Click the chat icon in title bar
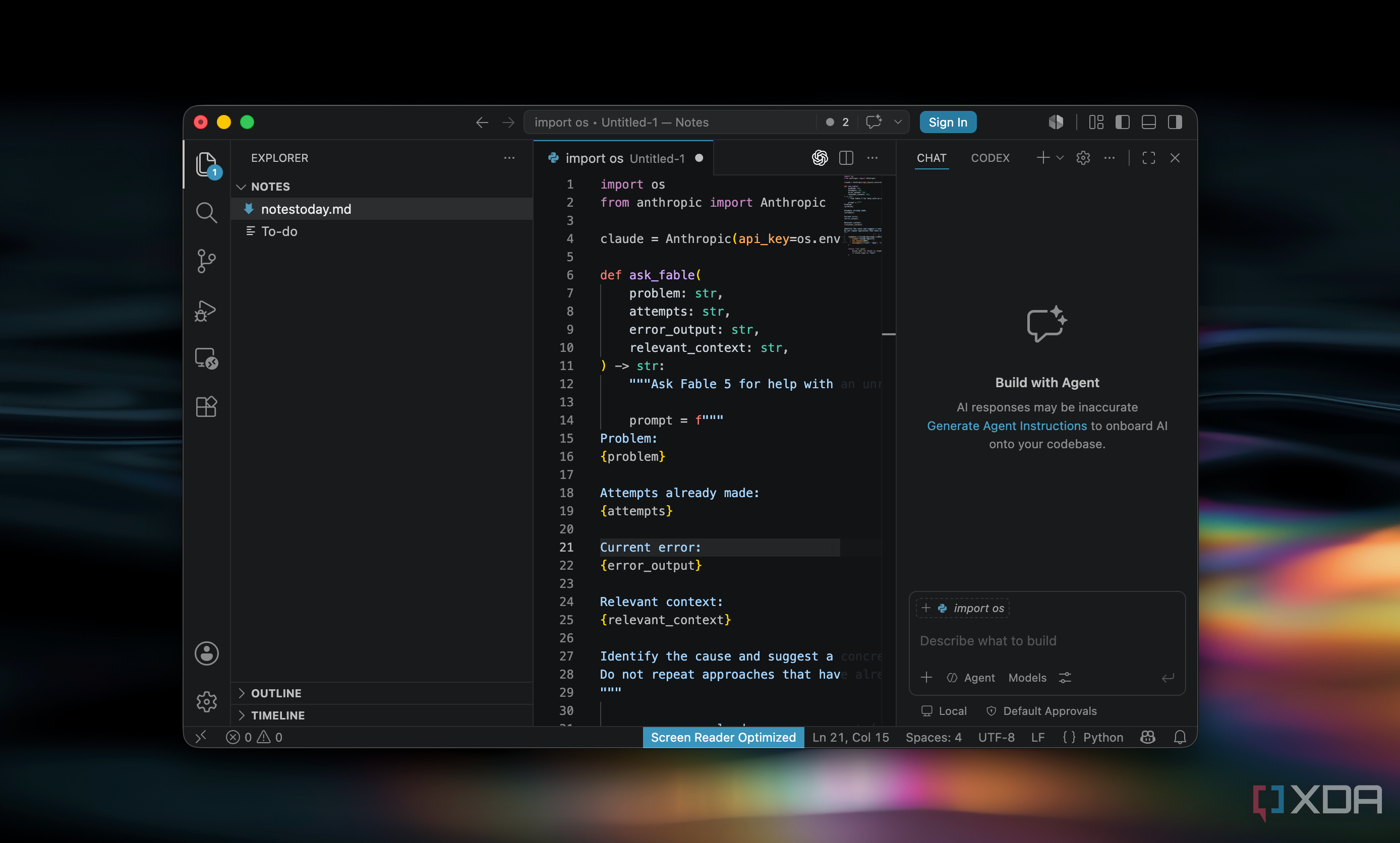 (x=874, y=122)
